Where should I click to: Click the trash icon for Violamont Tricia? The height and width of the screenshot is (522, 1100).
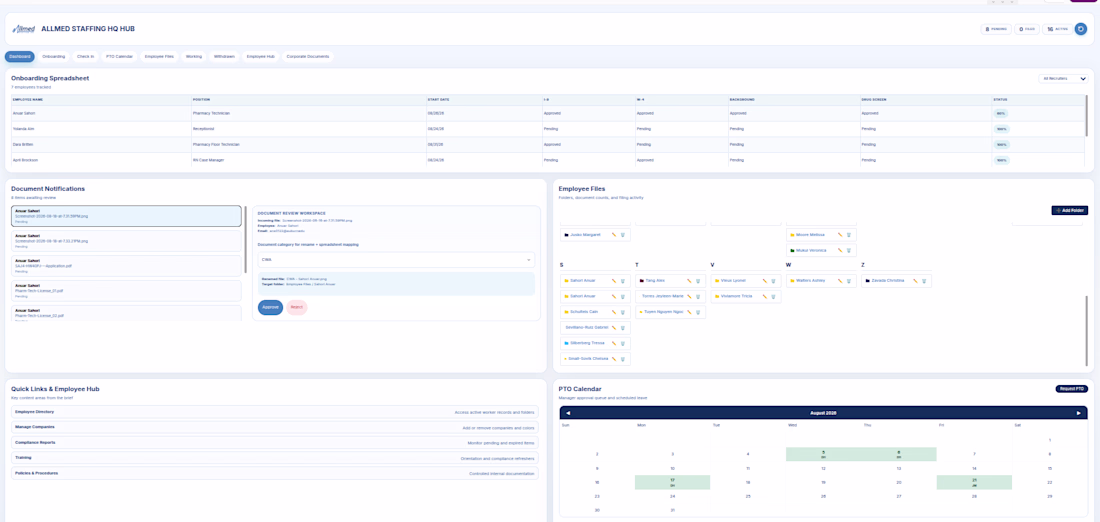[773, 296]
